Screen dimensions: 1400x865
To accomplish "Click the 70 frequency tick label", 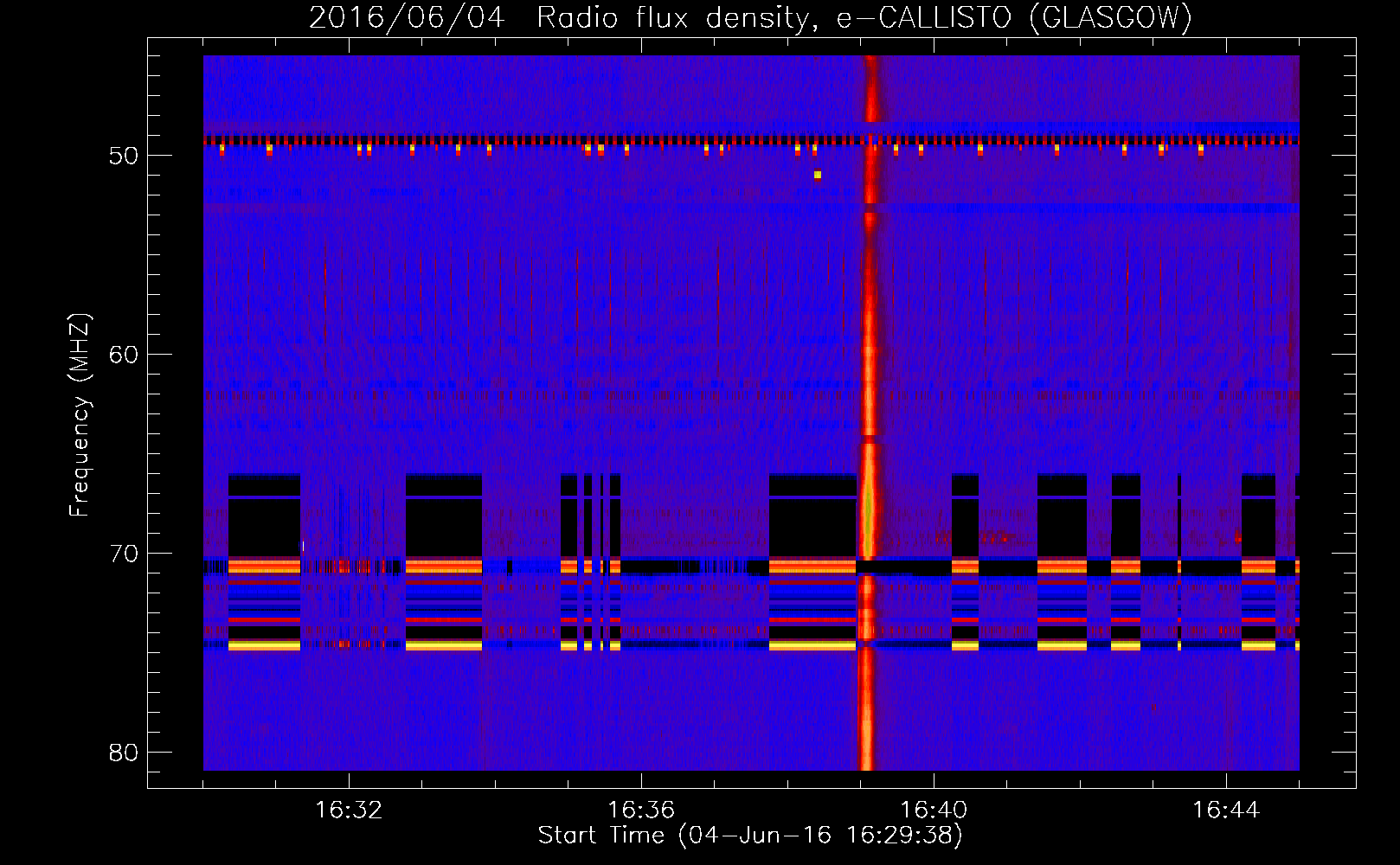I will coord(124,554).
